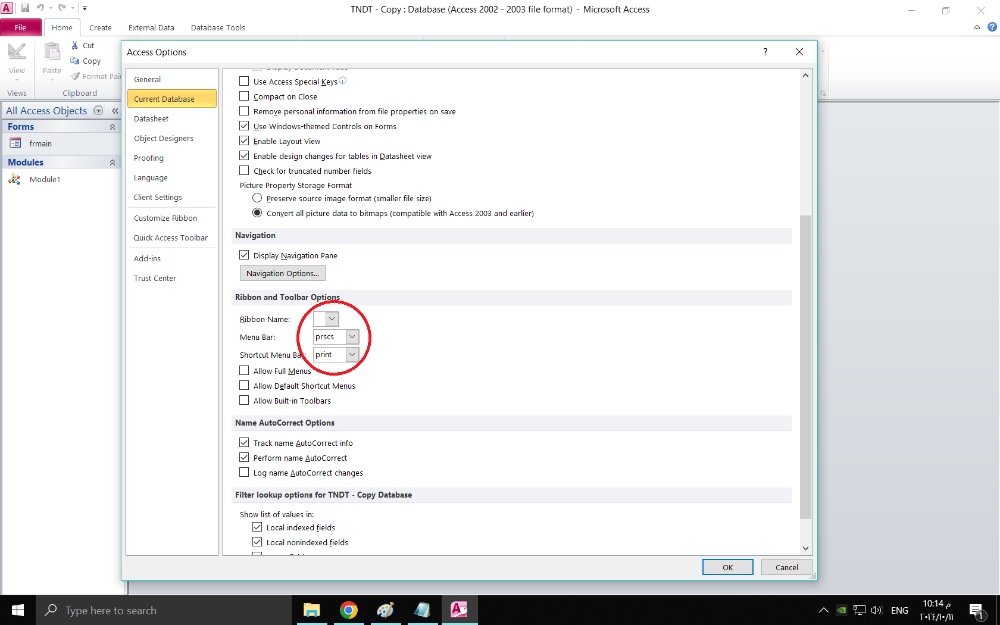Screen dimensions: 1000x625
Task: Click the options scrollbar up arrow
Action: pyautogui.click(x=805, y=75)
